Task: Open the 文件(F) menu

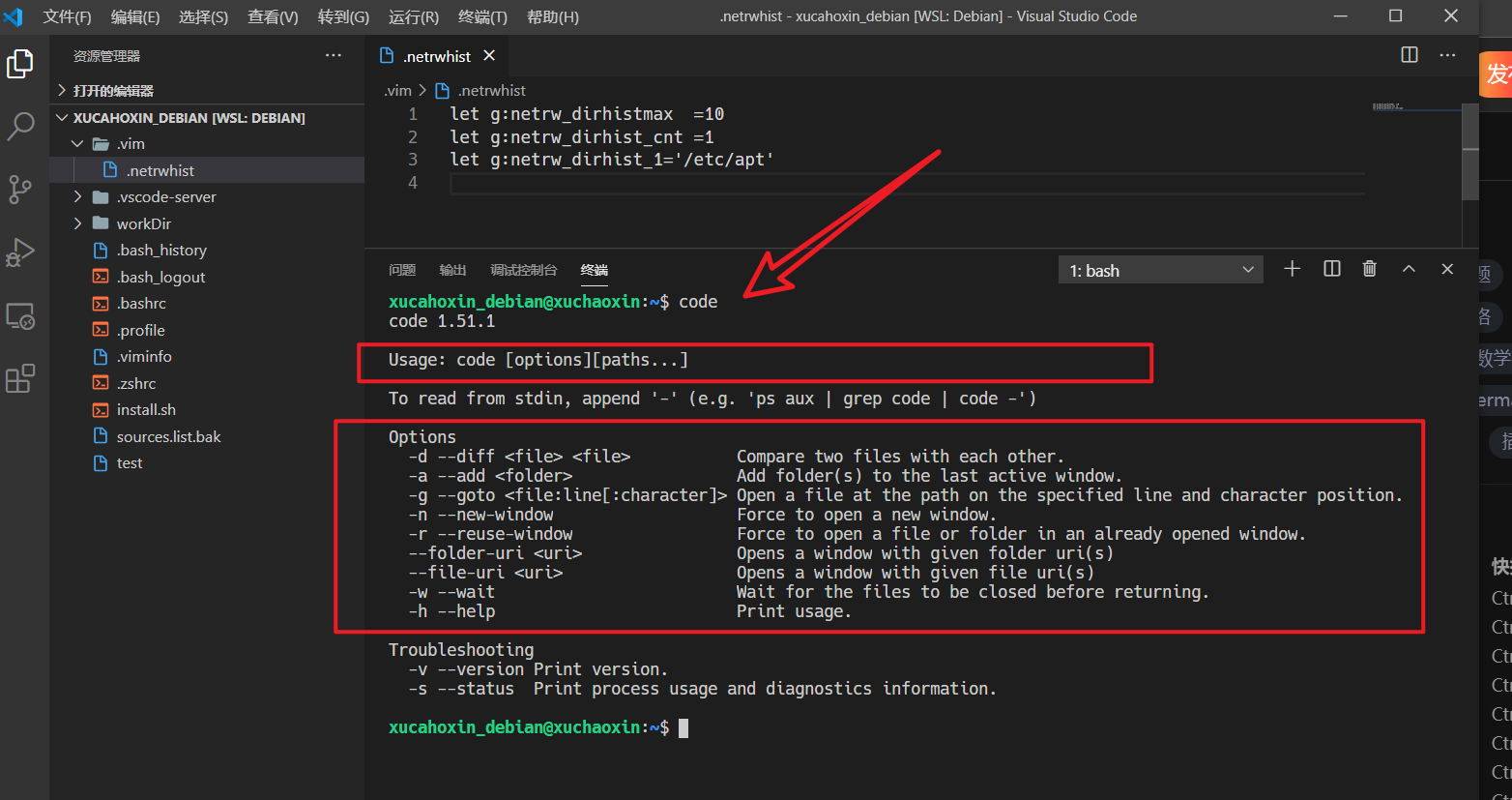Action: [67, 16]
